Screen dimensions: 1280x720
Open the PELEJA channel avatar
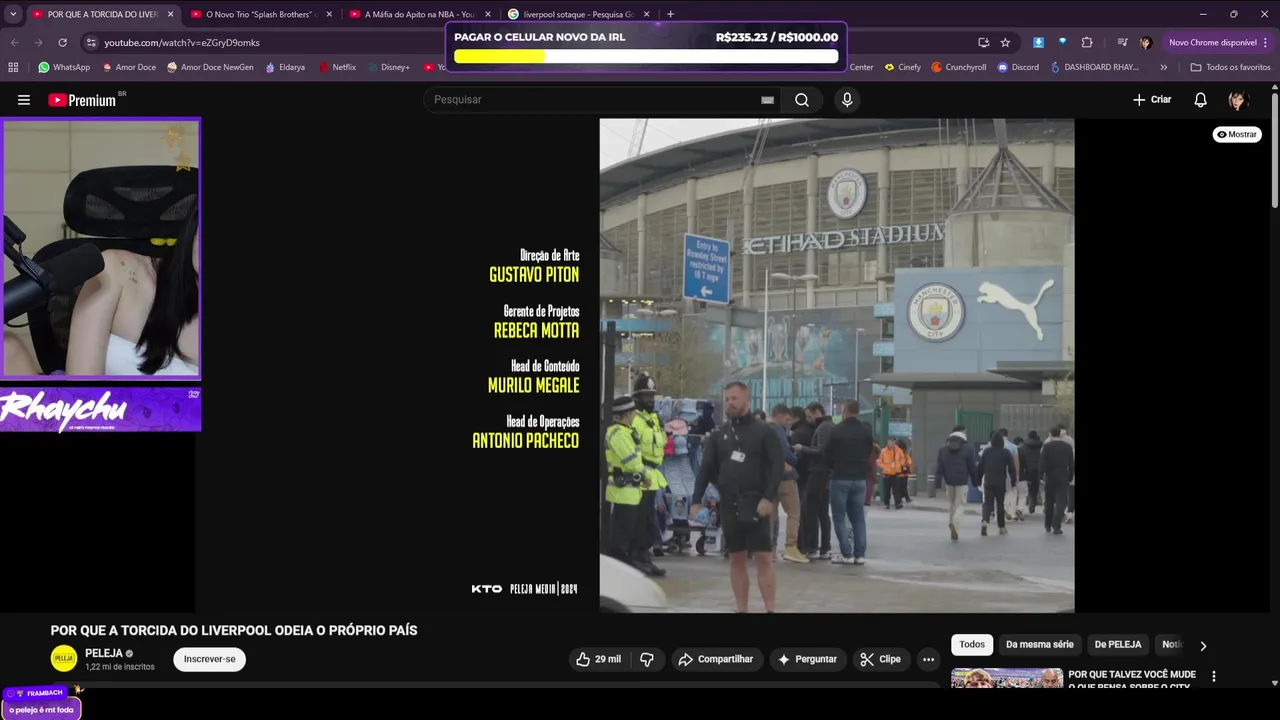64,658
